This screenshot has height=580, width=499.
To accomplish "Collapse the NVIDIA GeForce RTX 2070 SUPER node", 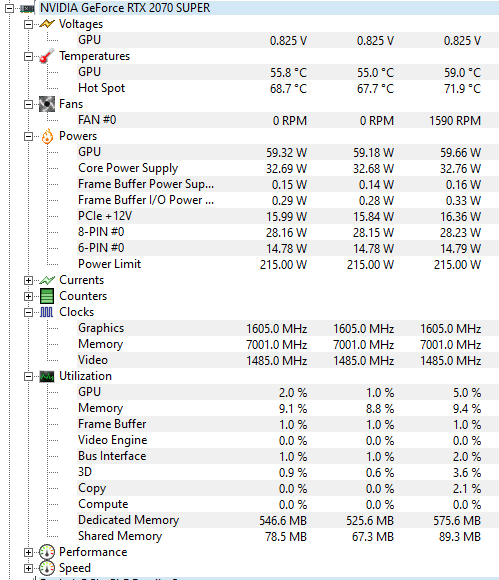I will (x=9, y=8).
